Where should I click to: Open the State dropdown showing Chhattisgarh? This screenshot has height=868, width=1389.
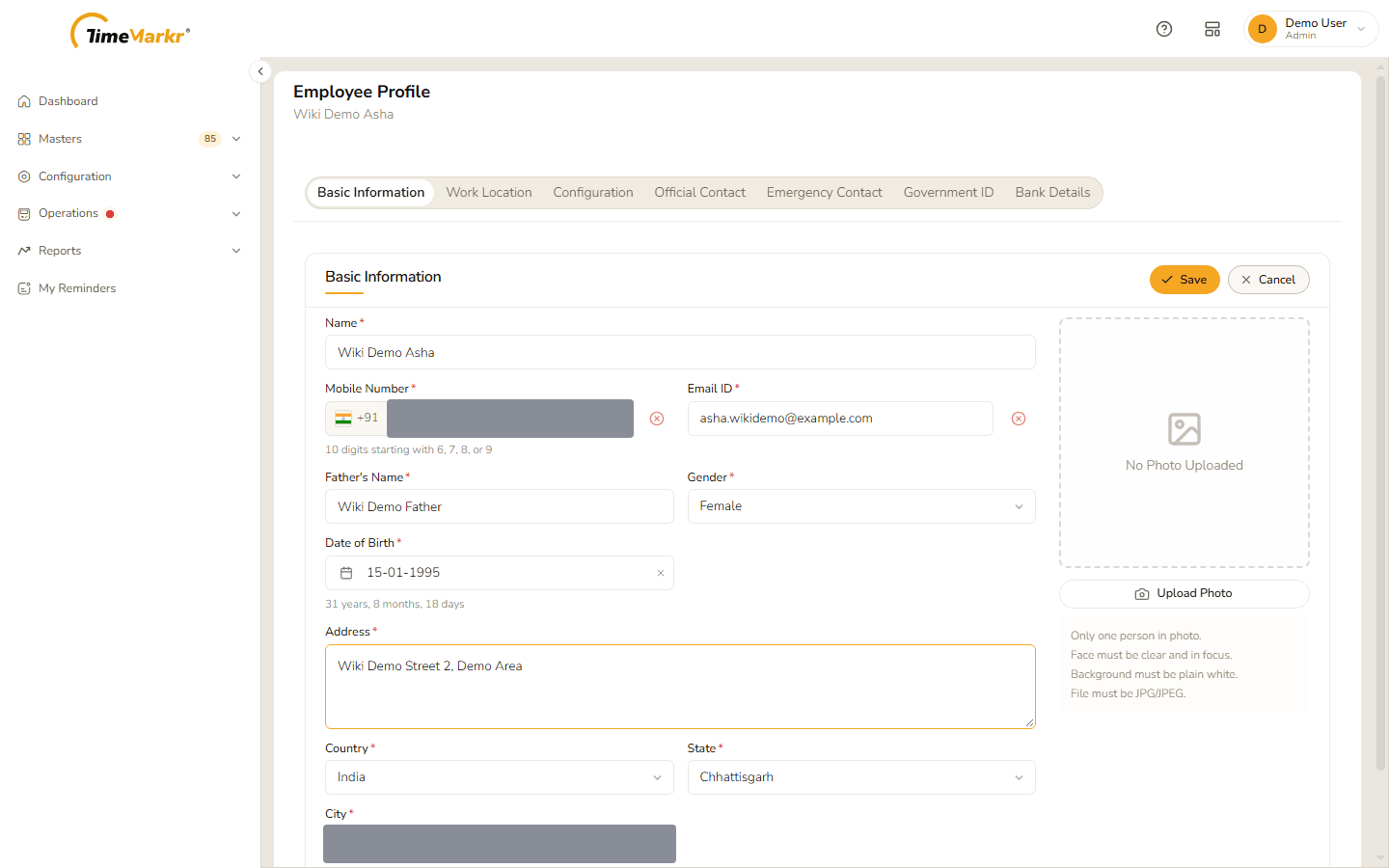[861, 777]
